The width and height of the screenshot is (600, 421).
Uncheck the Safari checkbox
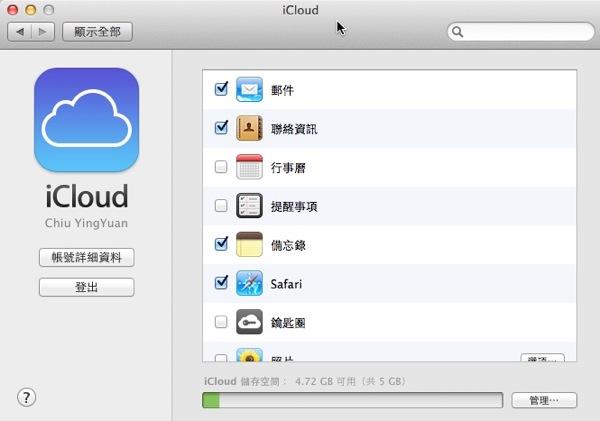(221, 282)
